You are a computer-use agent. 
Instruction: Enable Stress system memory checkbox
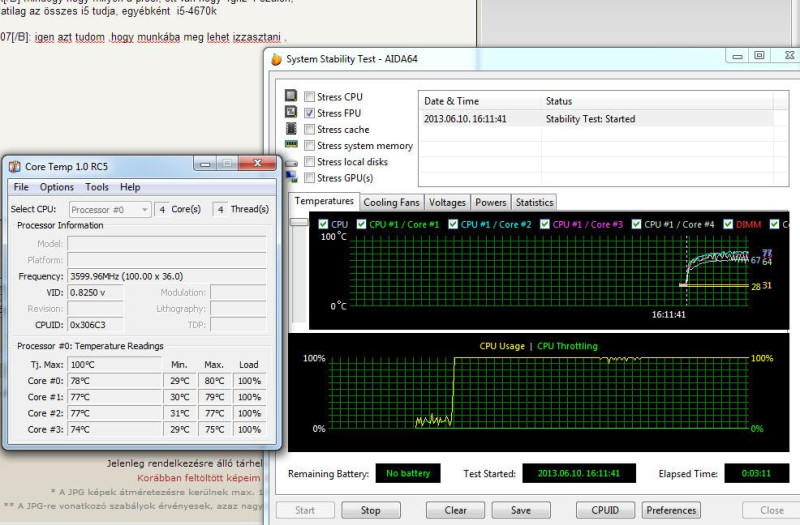tap(309, 145)
